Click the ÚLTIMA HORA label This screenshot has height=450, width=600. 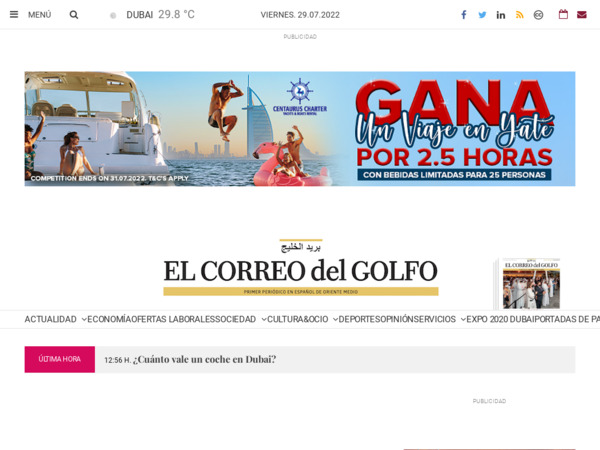[x=60, y=359]
